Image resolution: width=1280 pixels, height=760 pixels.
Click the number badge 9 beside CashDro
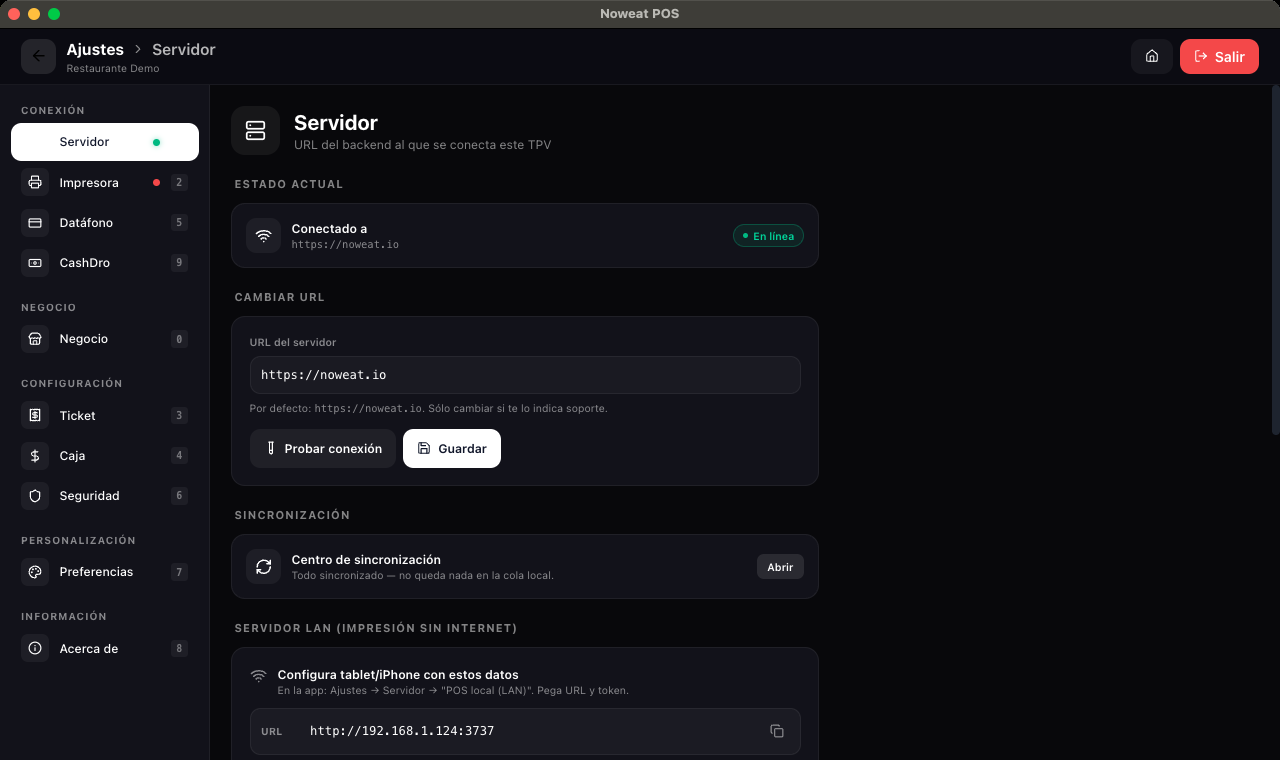[179, 262]
